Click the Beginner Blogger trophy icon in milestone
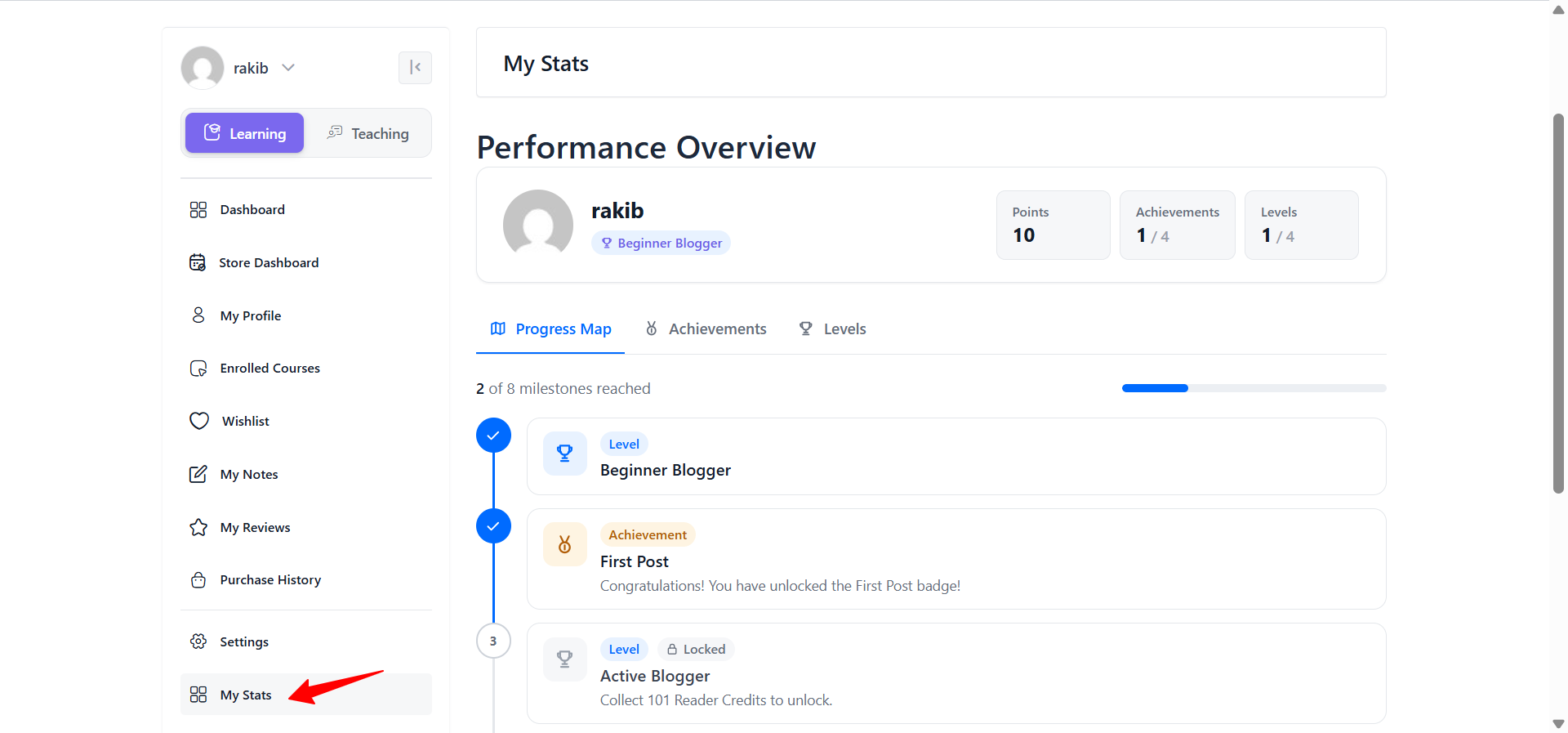Screen dimensions: 1568x733 (x=565, y=454)
